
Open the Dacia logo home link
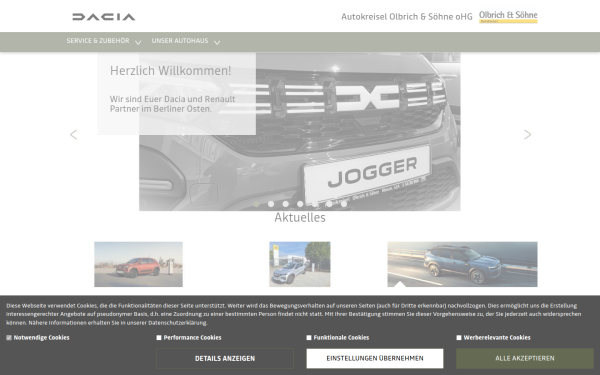pos(104,17)
